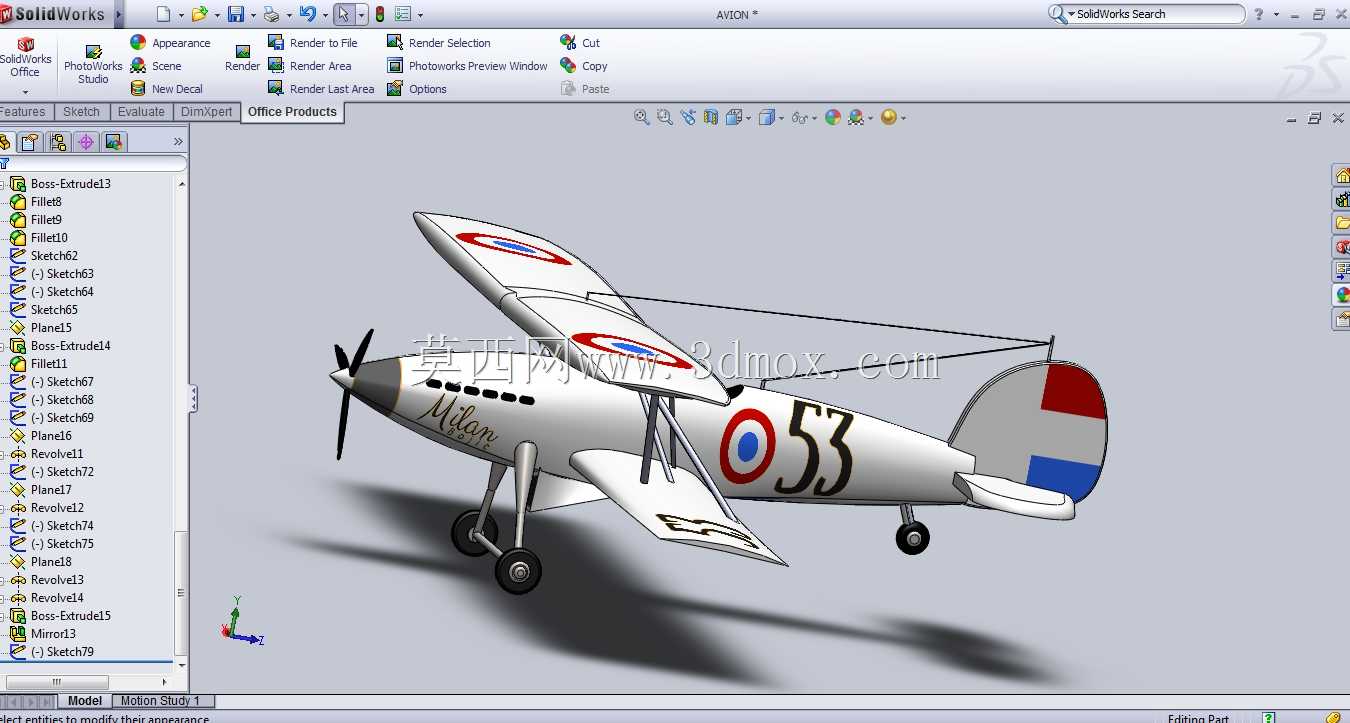
Task: Click Render Last Area
Action: tap(321, 89)
